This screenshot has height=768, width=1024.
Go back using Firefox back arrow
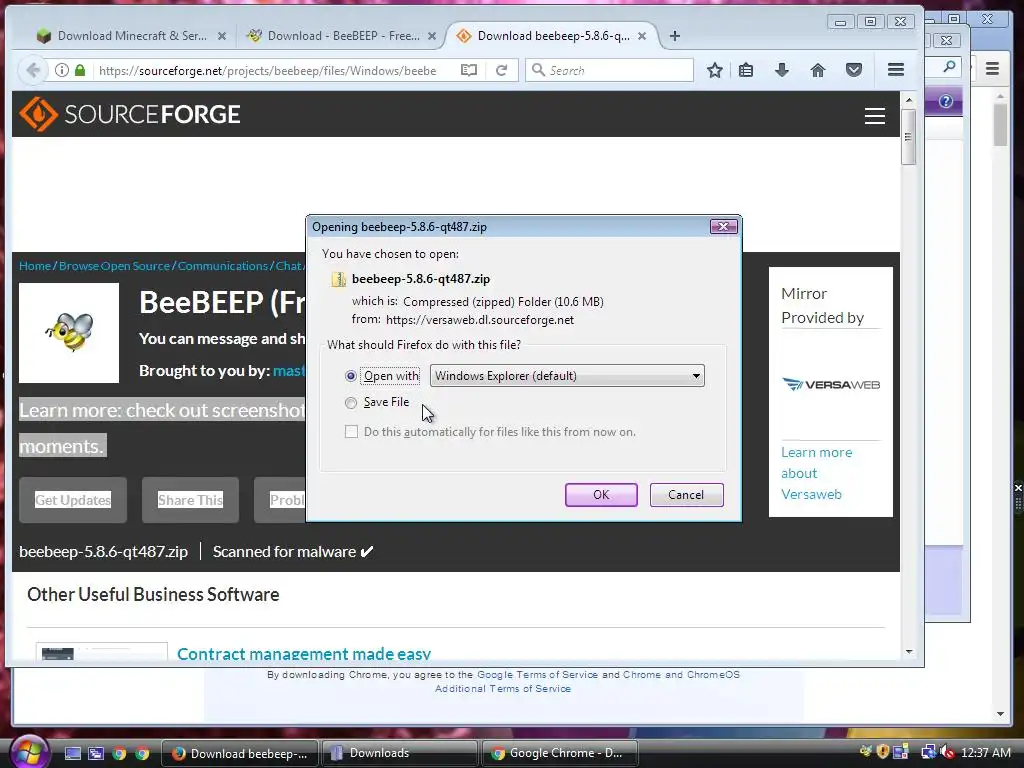pyautogui.click(x=33, y=71)
